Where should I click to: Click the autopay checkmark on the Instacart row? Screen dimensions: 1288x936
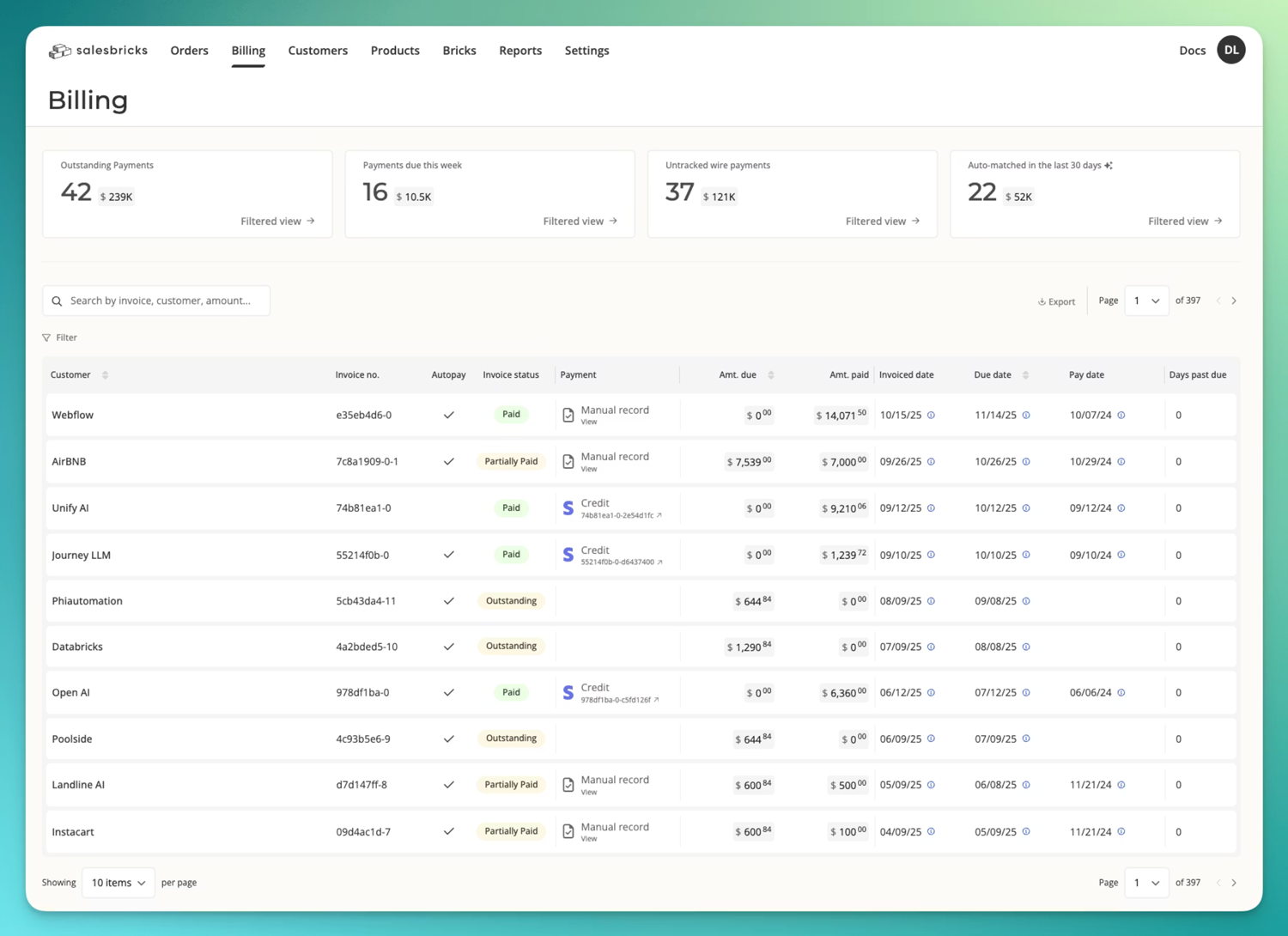(x=448, y=831)
